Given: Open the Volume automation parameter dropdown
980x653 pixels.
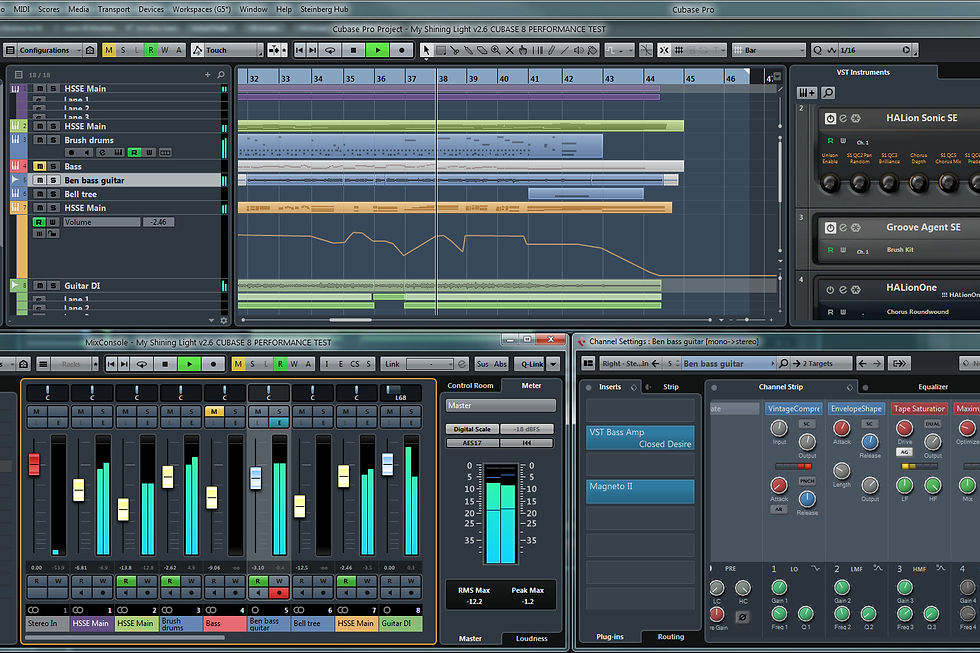Looking at the screenshot, I should [x=101, y=222].
